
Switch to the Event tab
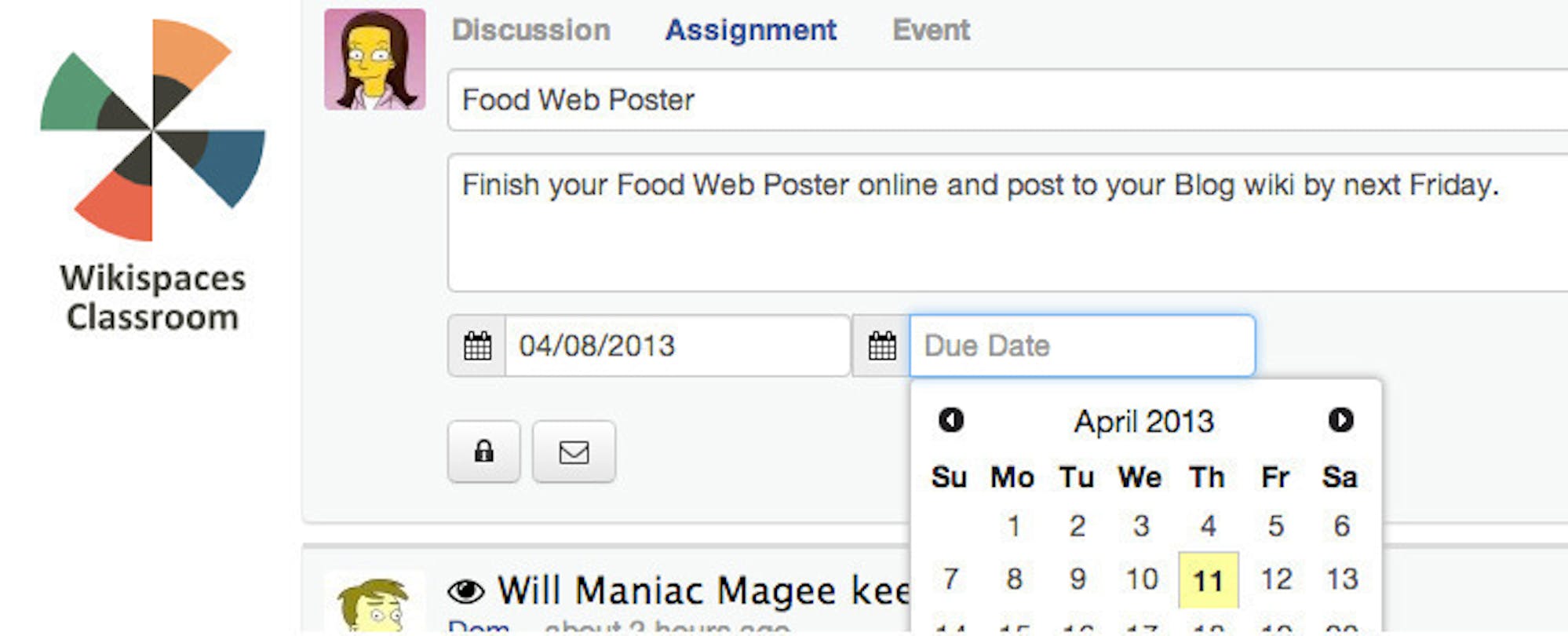click(x=931, y=31)
